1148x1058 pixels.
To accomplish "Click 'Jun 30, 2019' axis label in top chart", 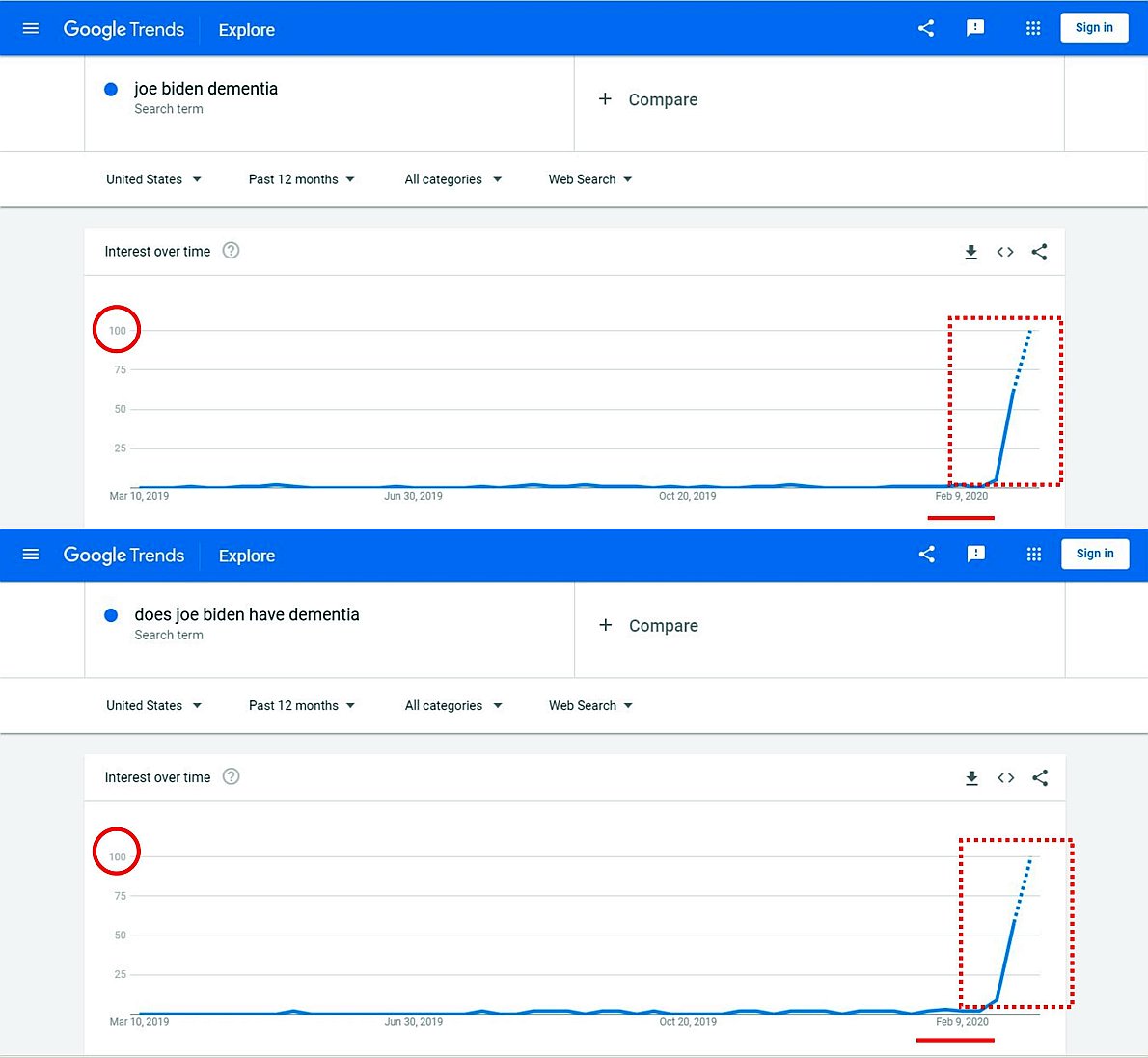I will pyautogui.click(x=413, y=496).
